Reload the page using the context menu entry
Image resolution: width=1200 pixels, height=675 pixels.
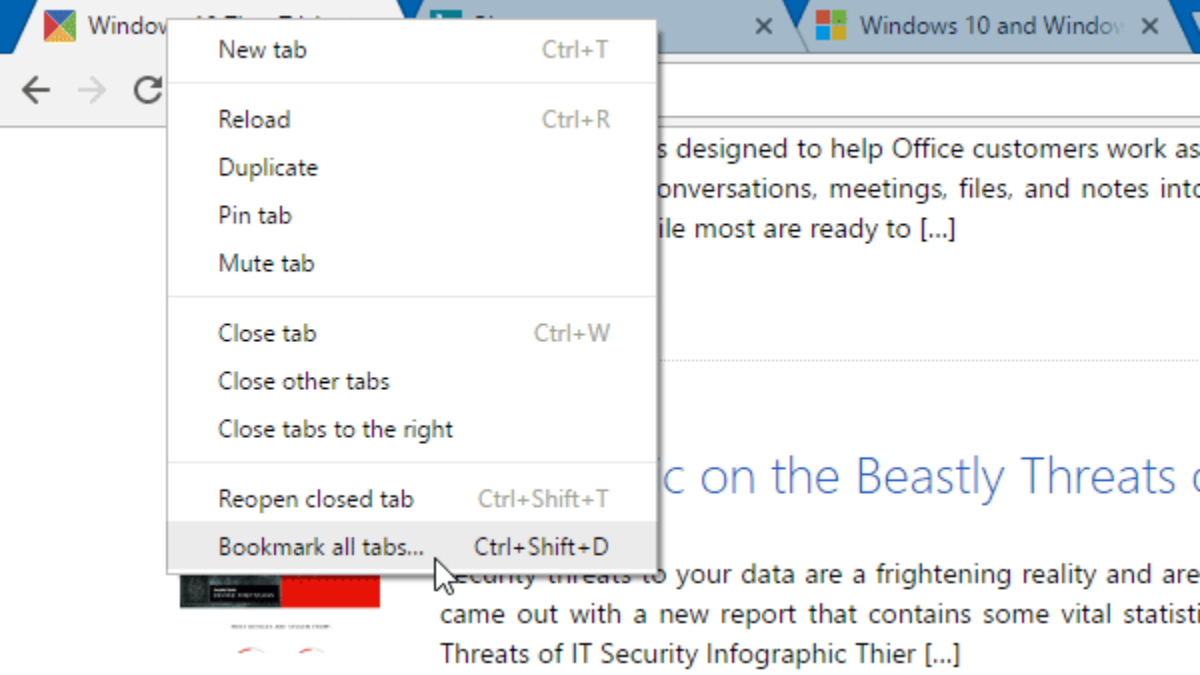254,119
